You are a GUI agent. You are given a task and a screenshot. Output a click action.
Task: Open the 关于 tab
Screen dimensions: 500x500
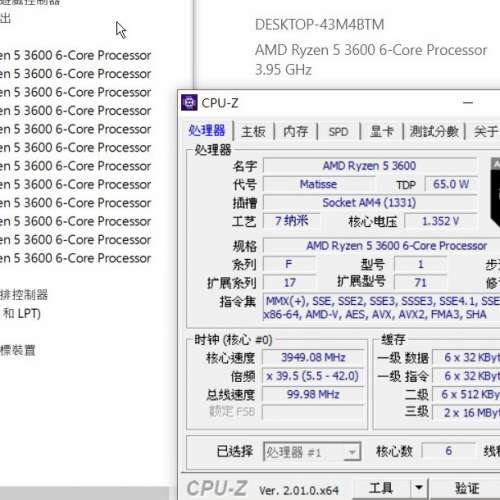pos(485,131)
